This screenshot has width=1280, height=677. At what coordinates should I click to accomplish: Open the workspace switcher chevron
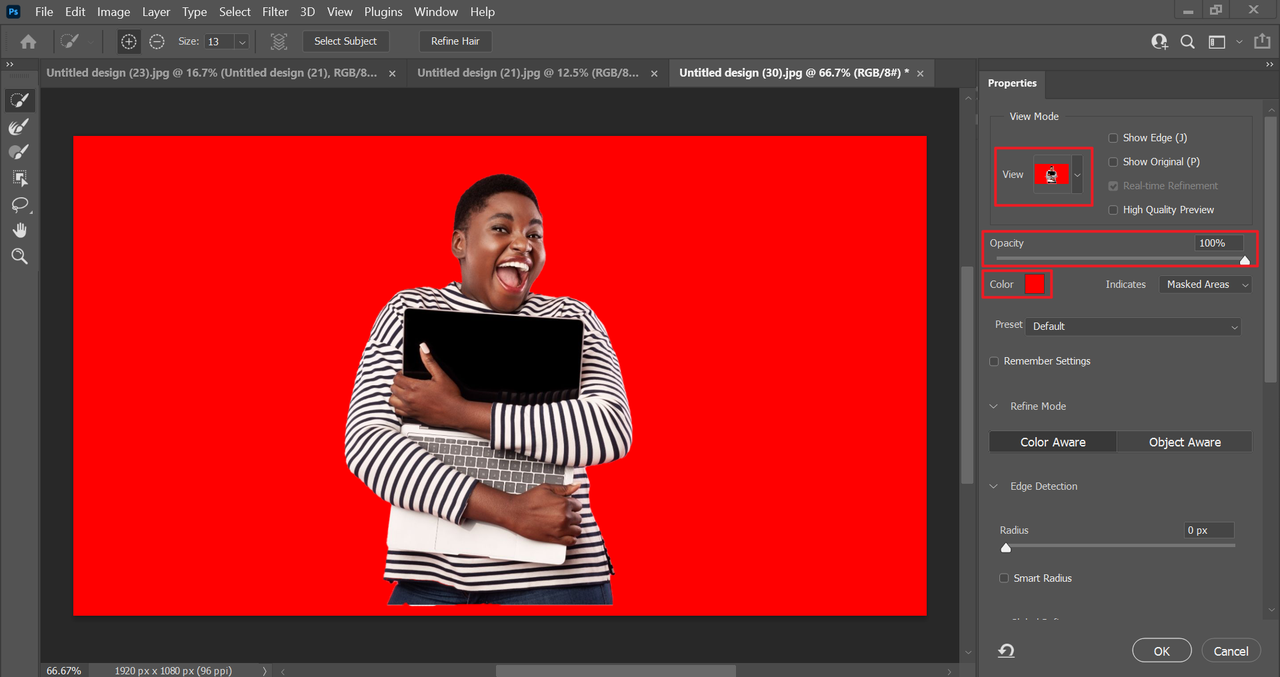[x=1239, y=42]
